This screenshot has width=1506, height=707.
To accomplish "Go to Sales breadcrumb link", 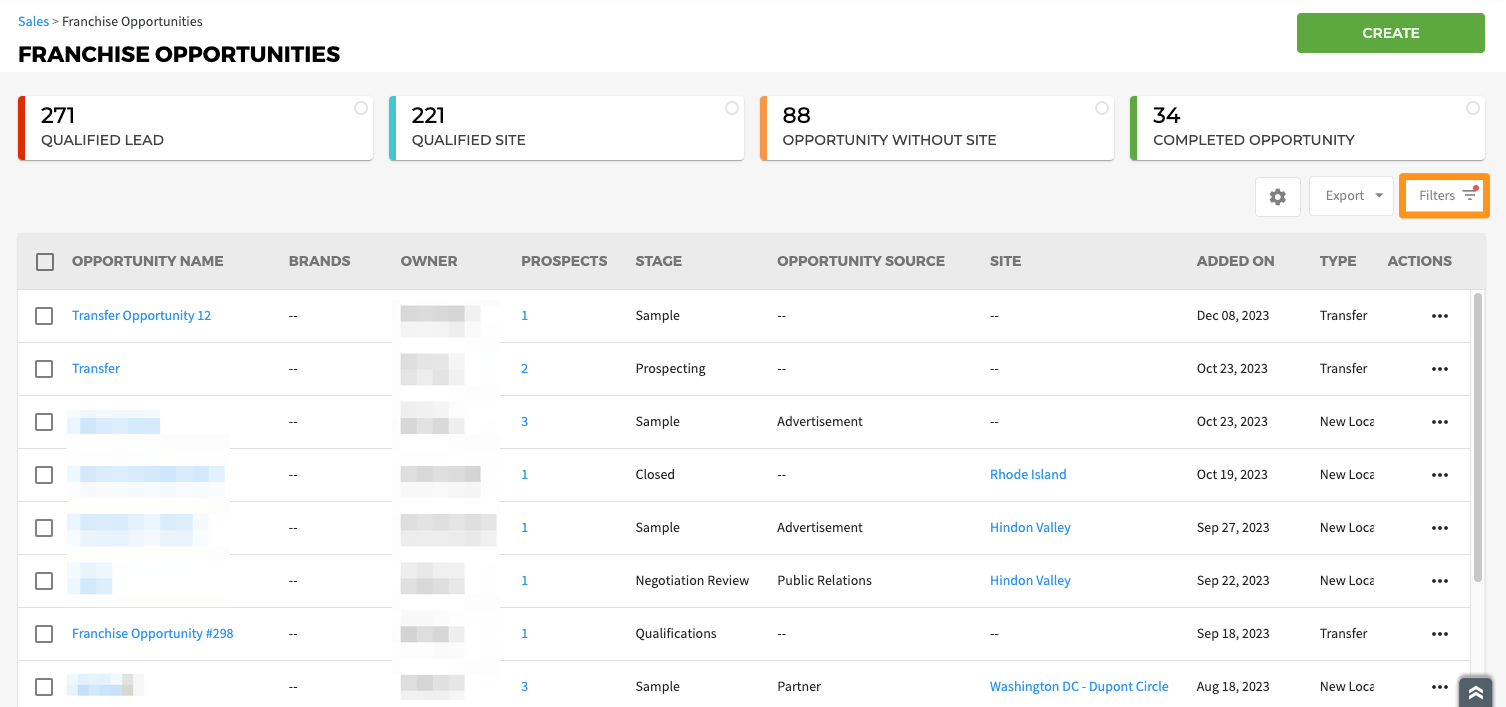I will point(33,21).
